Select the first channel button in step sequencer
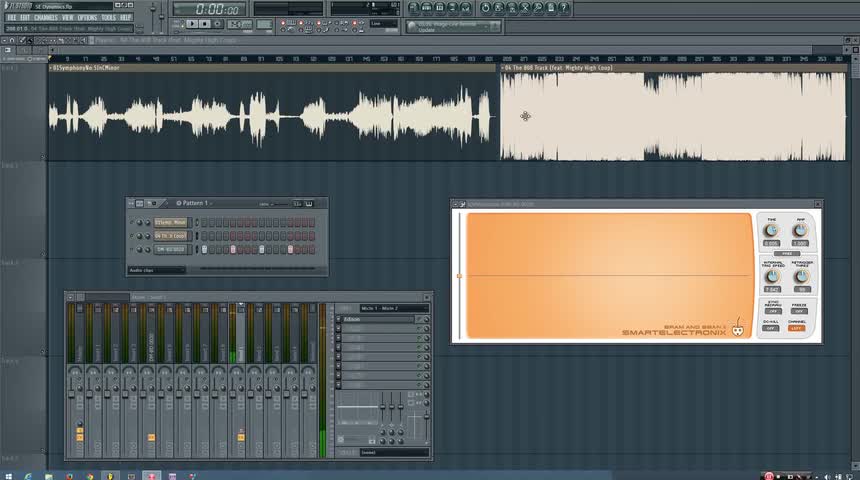The image size is (860, 480). 170,222
